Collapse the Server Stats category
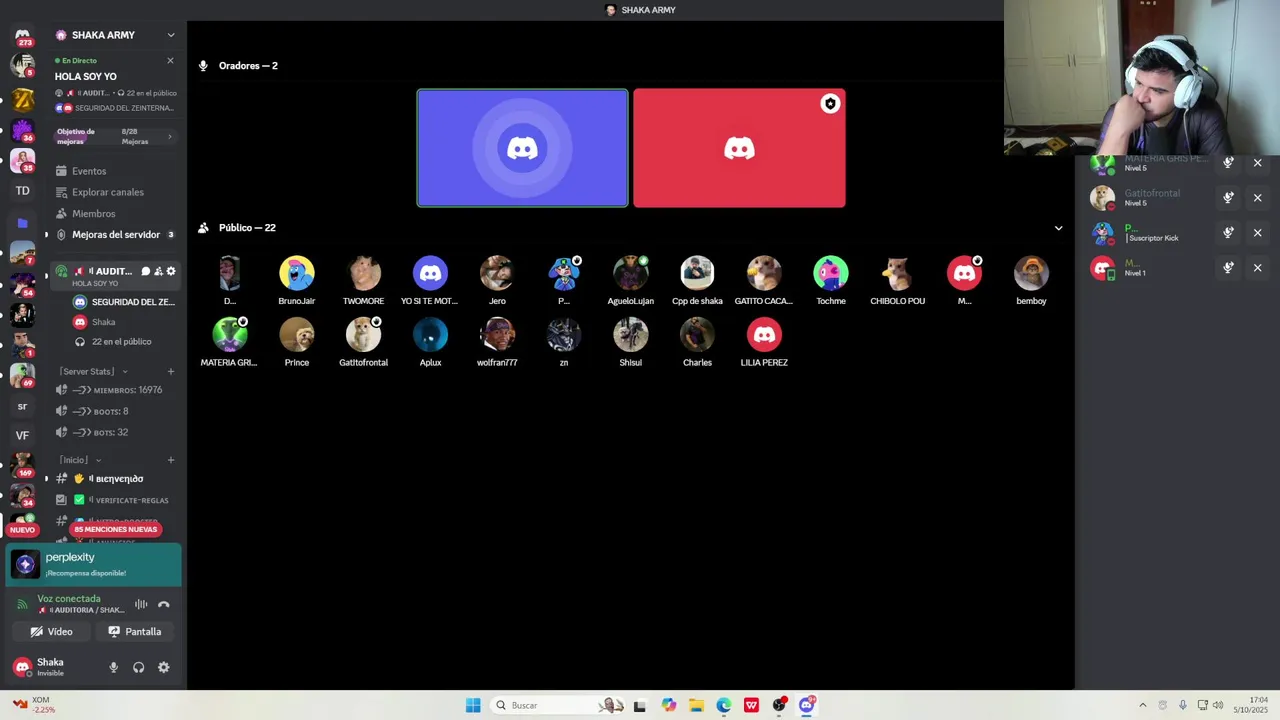1280x720 pixels. pos(92,371)
